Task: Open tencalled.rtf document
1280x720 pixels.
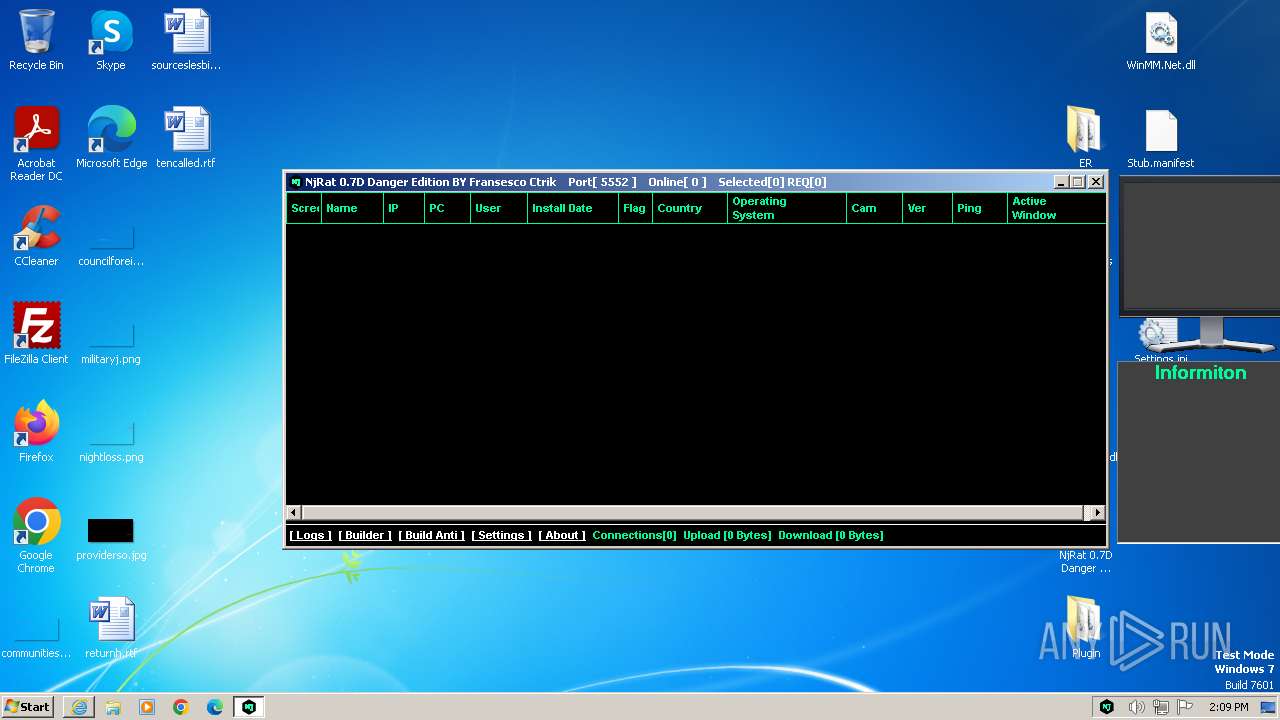Action: point(186,138)
